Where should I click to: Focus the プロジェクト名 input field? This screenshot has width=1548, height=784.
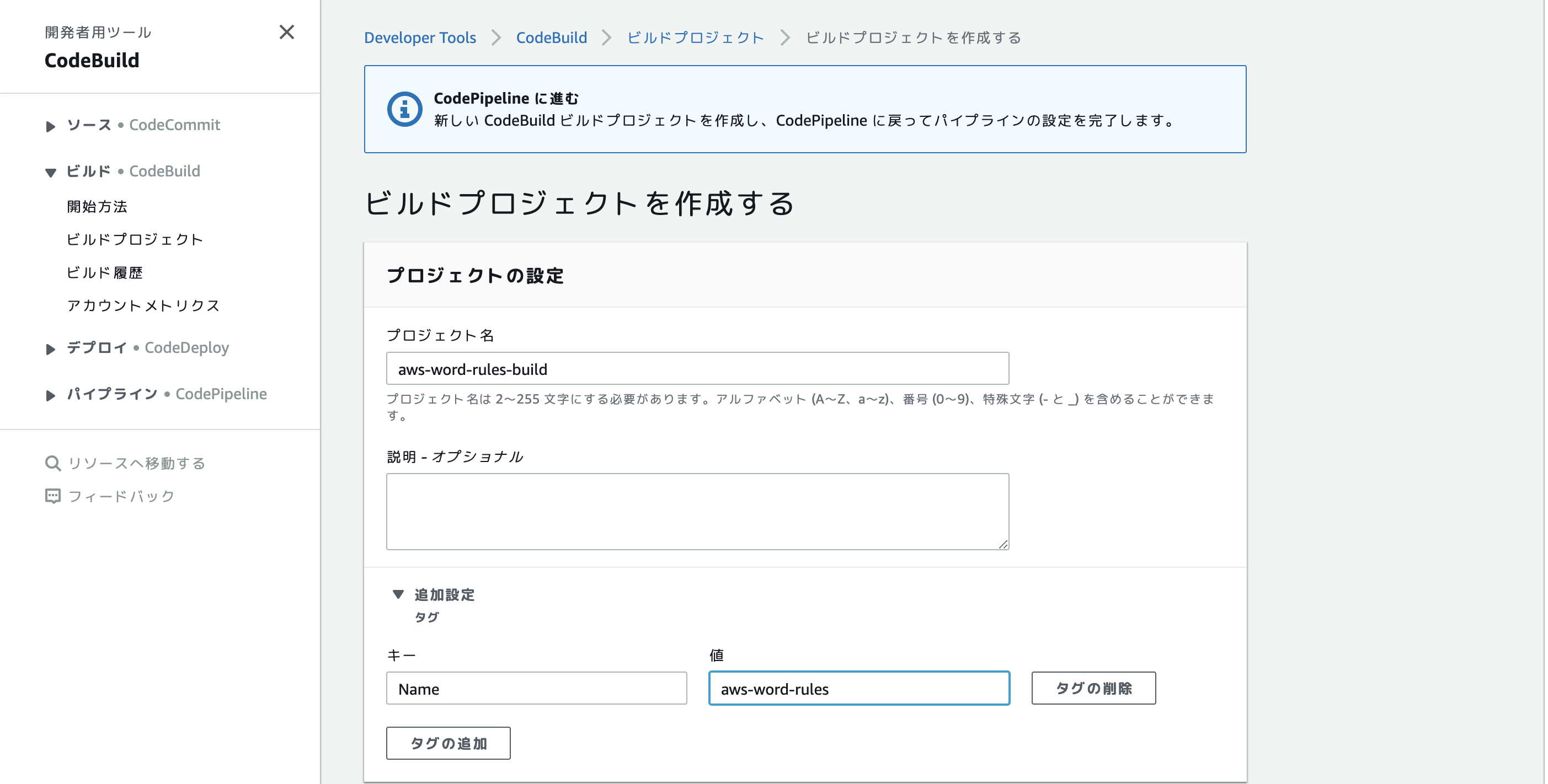(x=698, y=369)
